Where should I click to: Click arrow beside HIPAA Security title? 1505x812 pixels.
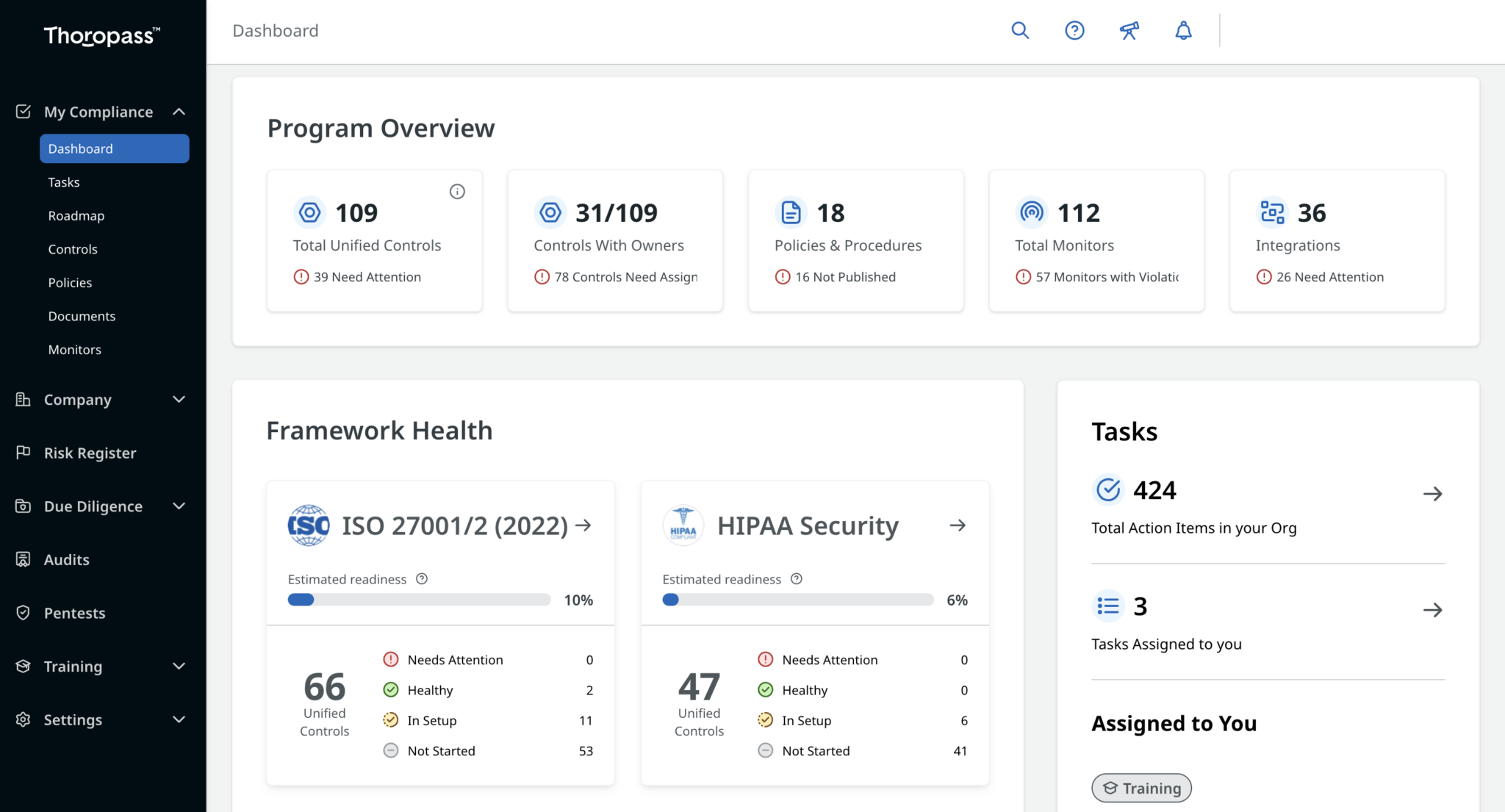957,525
